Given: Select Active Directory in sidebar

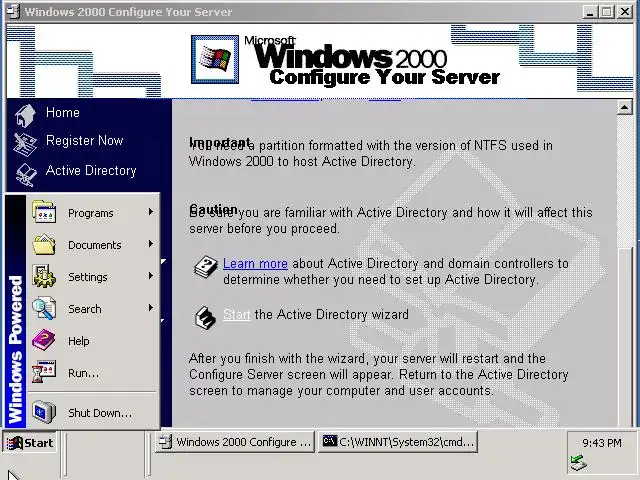Looking at the screenshot, I should click(91, 170).
